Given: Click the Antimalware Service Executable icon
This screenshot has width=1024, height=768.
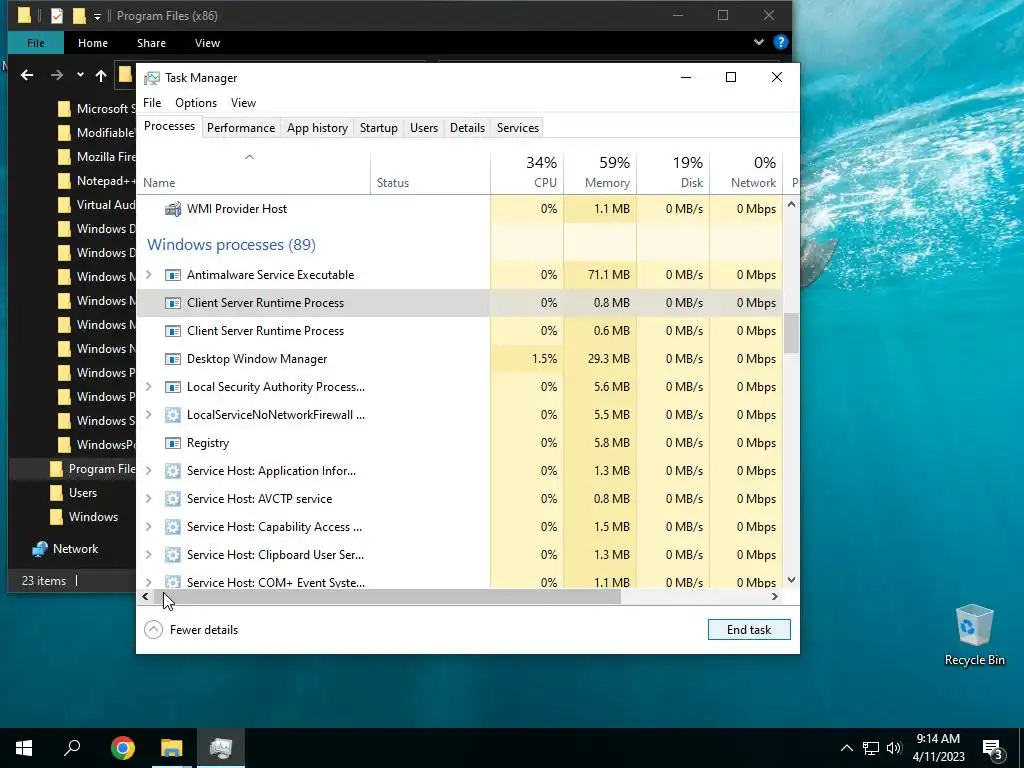Looking at the screenshot, I should [x=172, y=275].
